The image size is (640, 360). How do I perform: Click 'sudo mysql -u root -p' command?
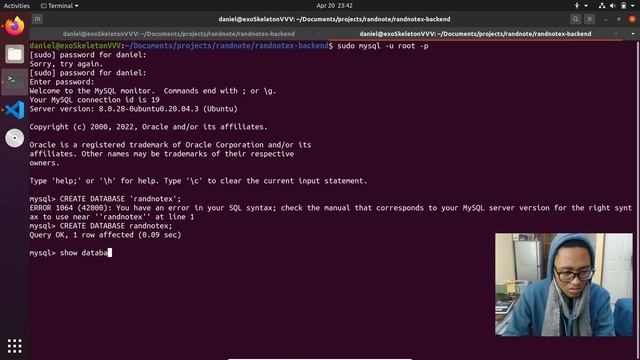point(383,46)
